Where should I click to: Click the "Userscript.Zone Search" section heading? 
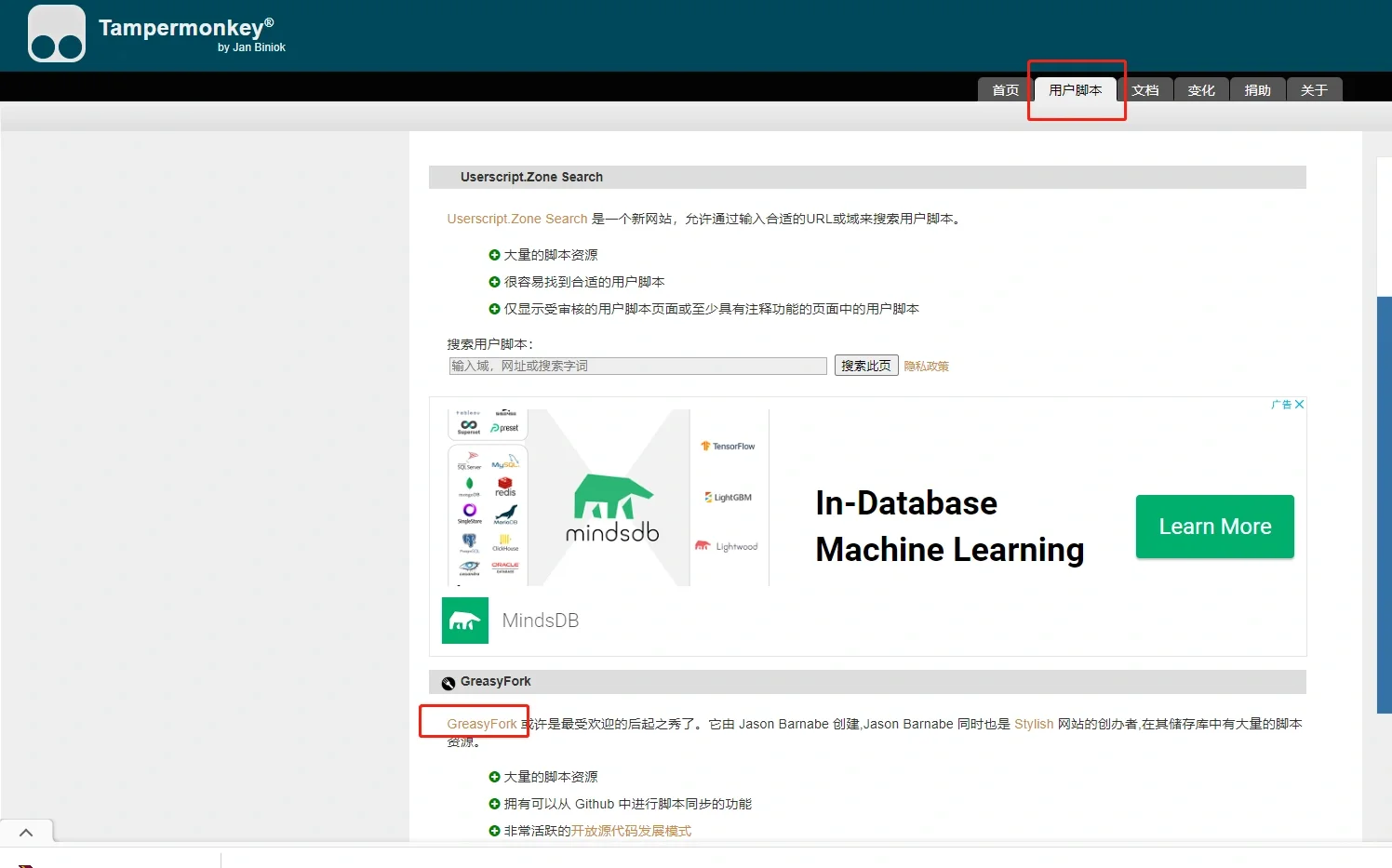click(x=531, y=177)
